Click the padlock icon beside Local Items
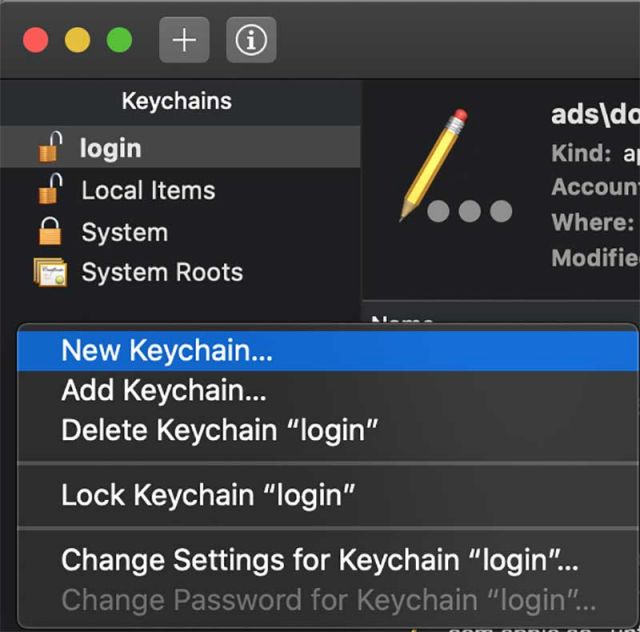 [x=50, y=189]
